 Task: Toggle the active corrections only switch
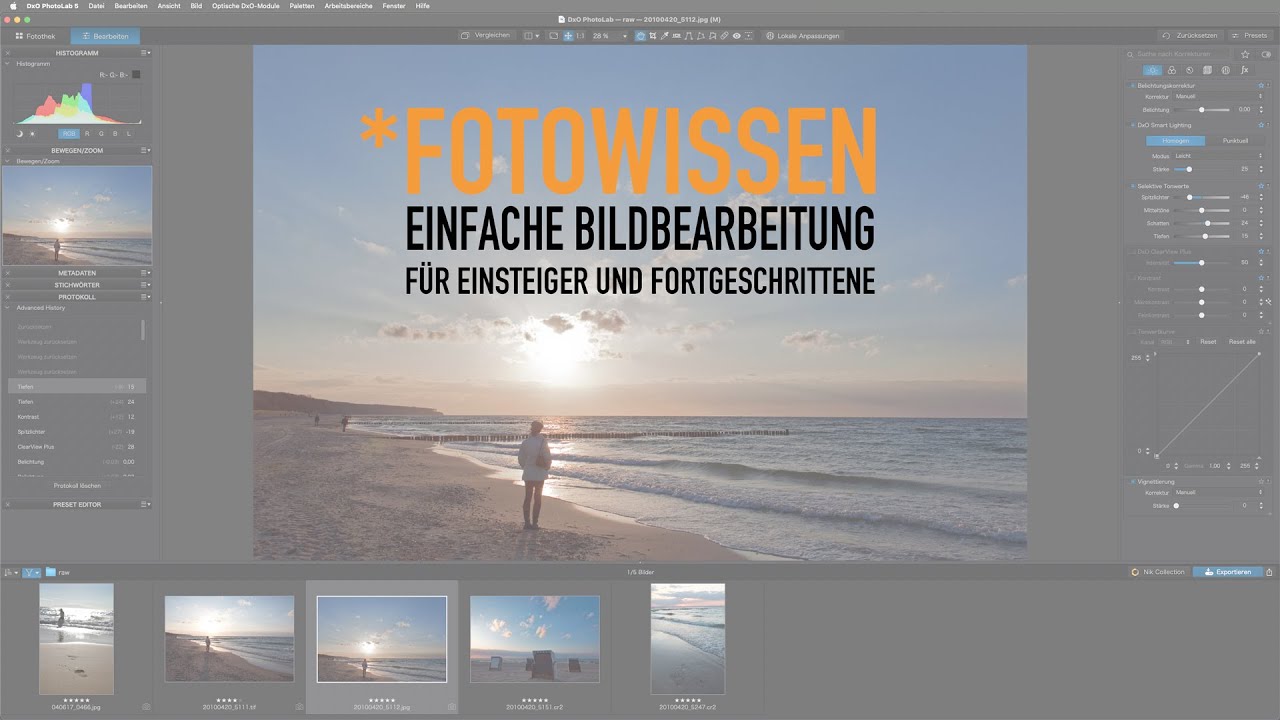pos(1266,54)
